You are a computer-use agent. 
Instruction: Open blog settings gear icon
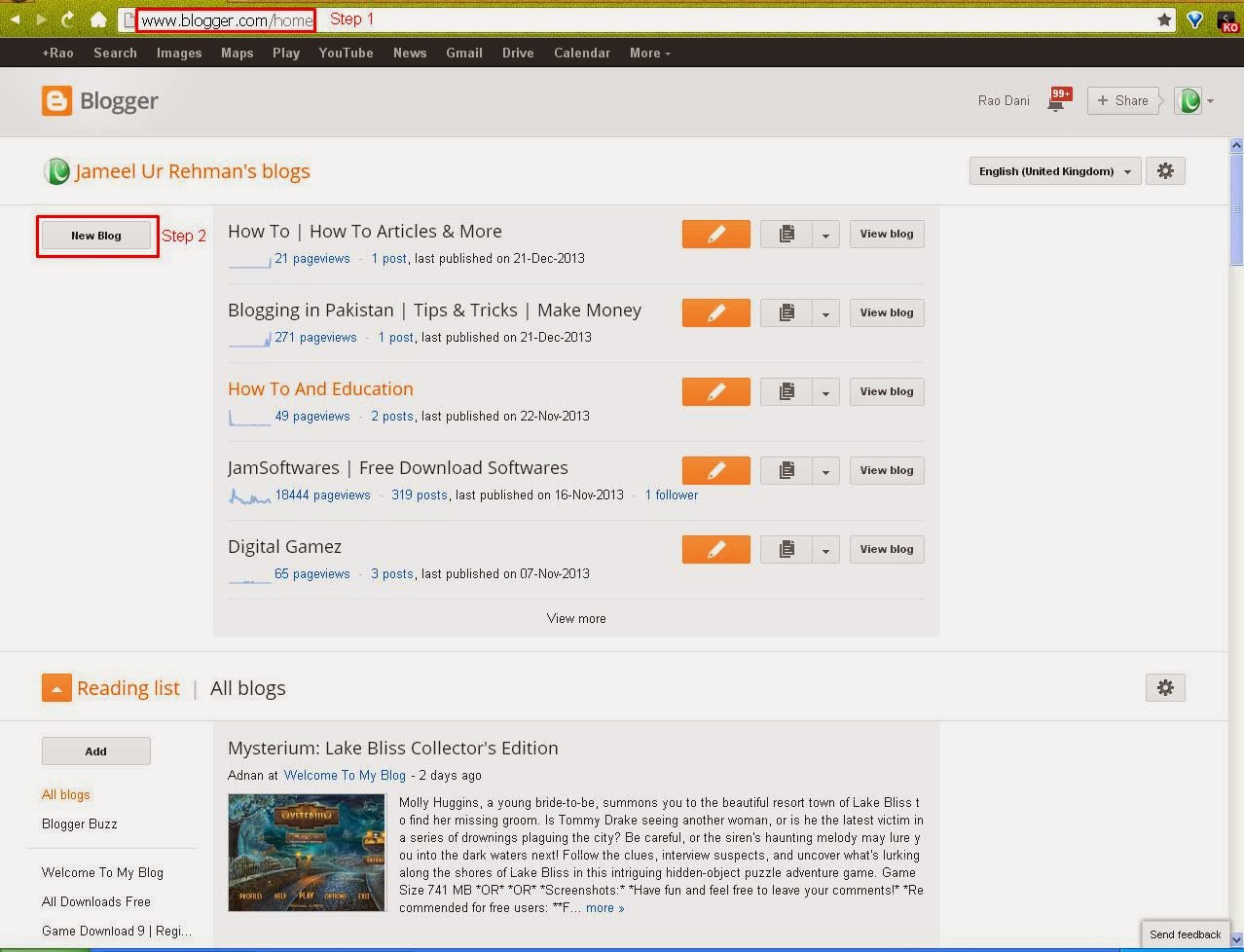(x=1165, y=171)
